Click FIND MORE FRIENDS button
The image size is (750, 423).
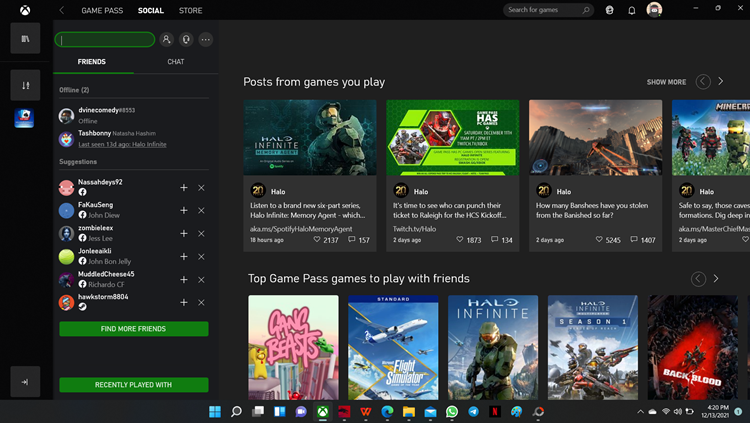134,329
